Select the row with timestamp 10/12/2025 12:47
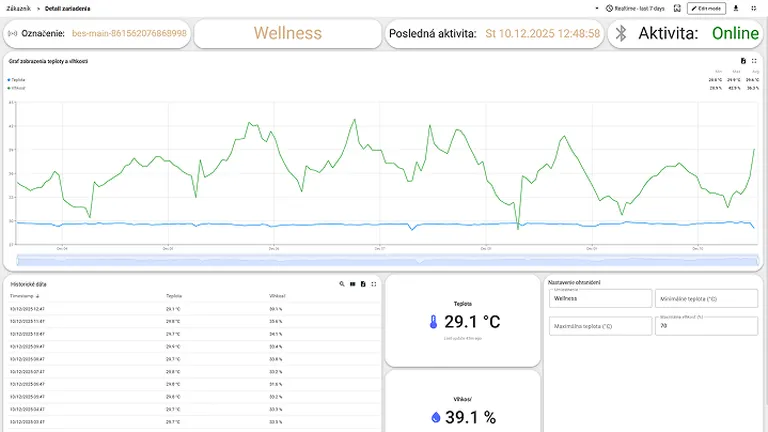The width and height of the screenshot is (768, 432). click(194, 309)
